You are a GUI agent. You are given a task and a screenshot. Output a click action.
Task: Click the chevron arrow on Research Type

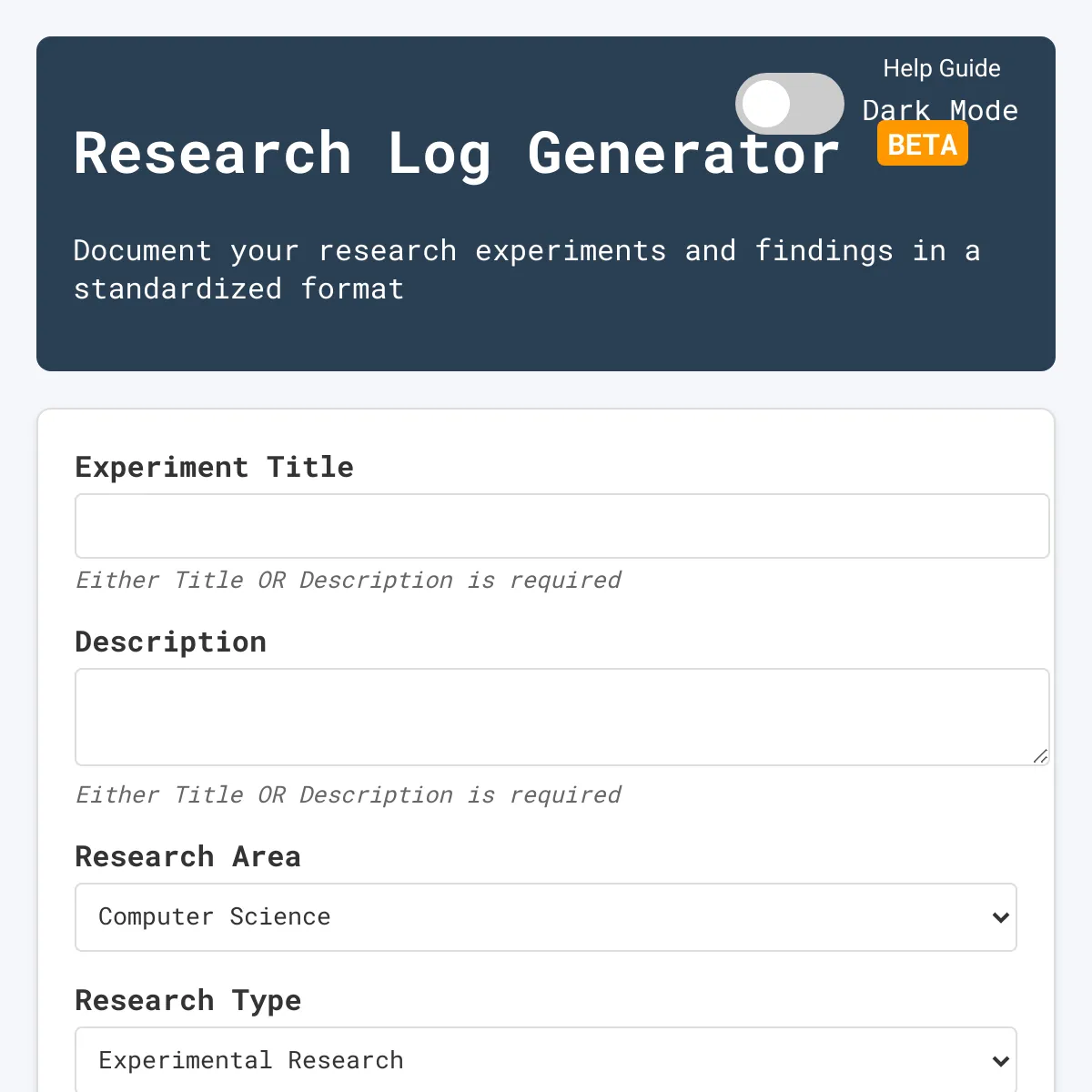click(1000, 1061)
